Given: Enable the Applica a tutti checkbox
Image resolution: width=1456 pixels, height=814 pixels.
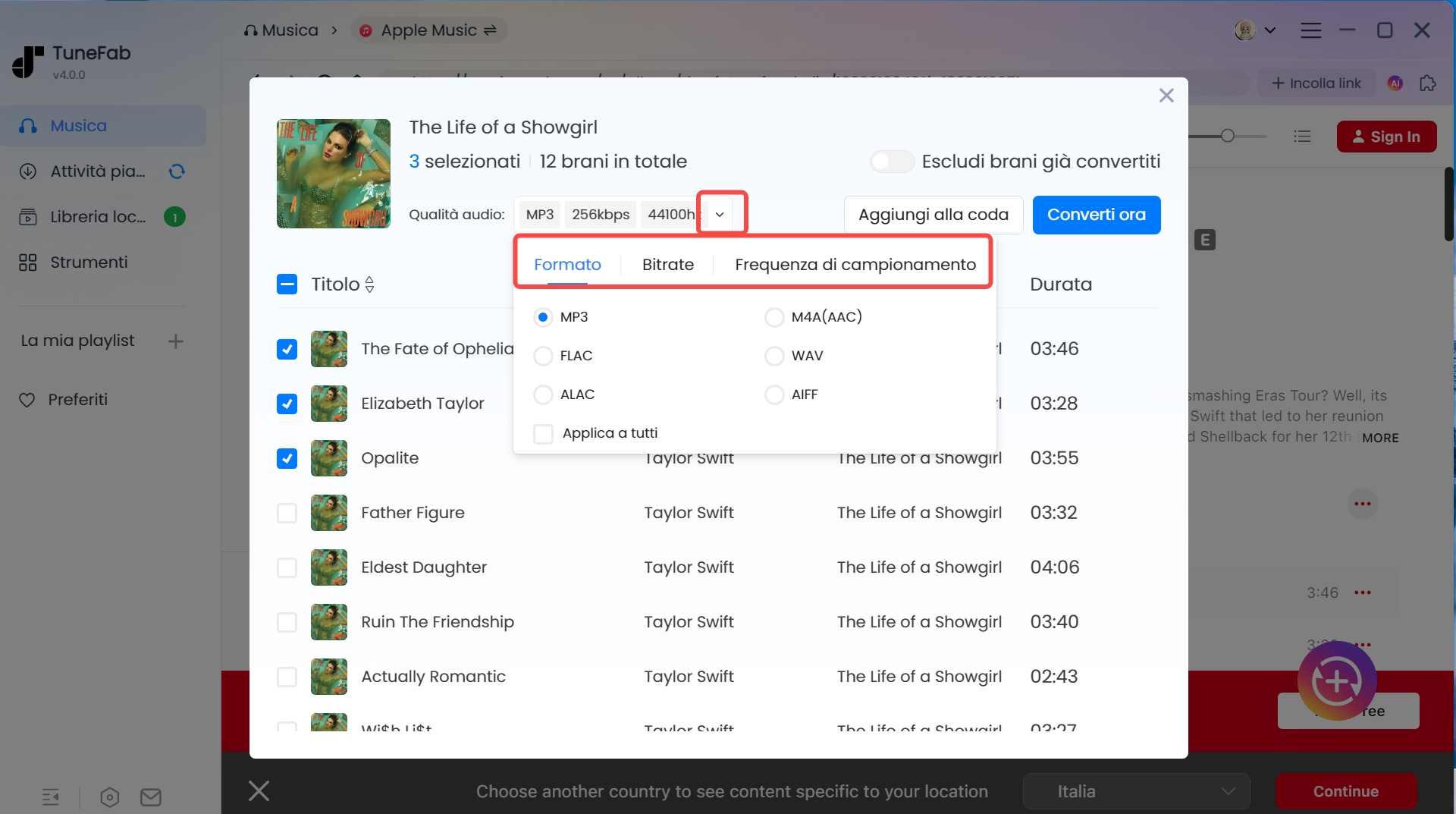Looking at the screenshot, I should click(543, 433).
